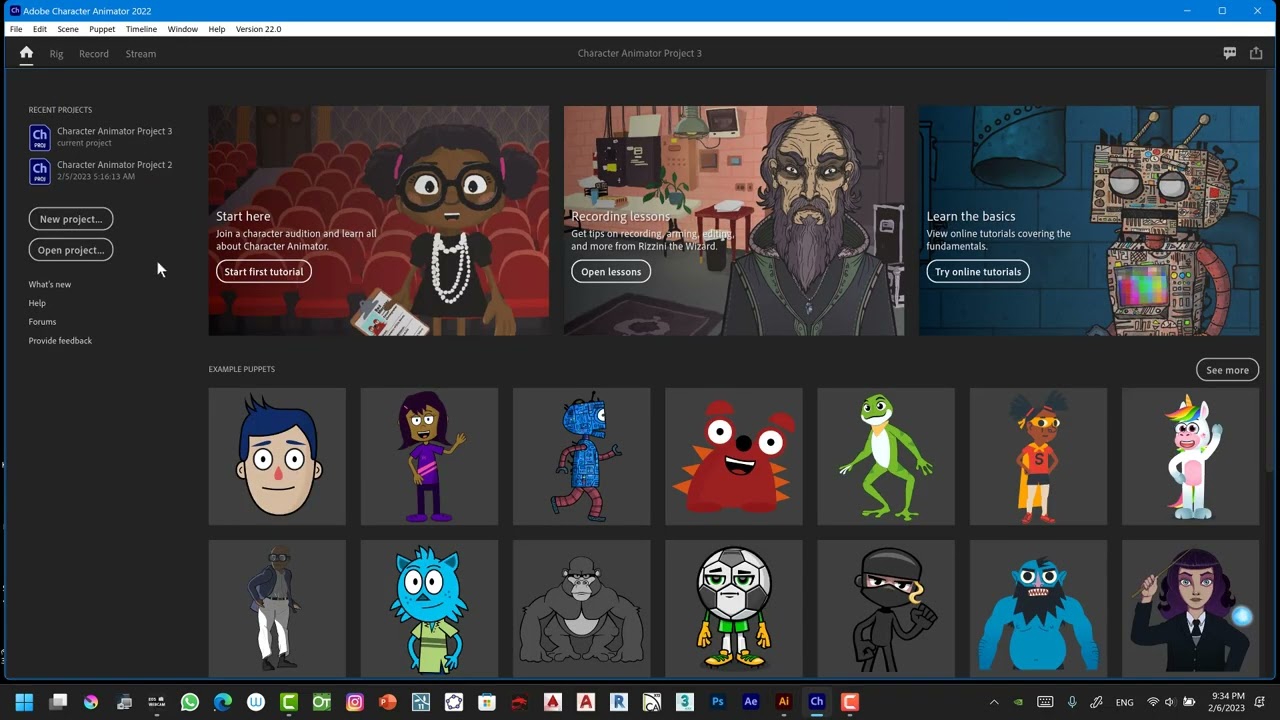This screenshot has width=1280, height=720.
Task: Click Start first tutorial button
Action: 264,271
